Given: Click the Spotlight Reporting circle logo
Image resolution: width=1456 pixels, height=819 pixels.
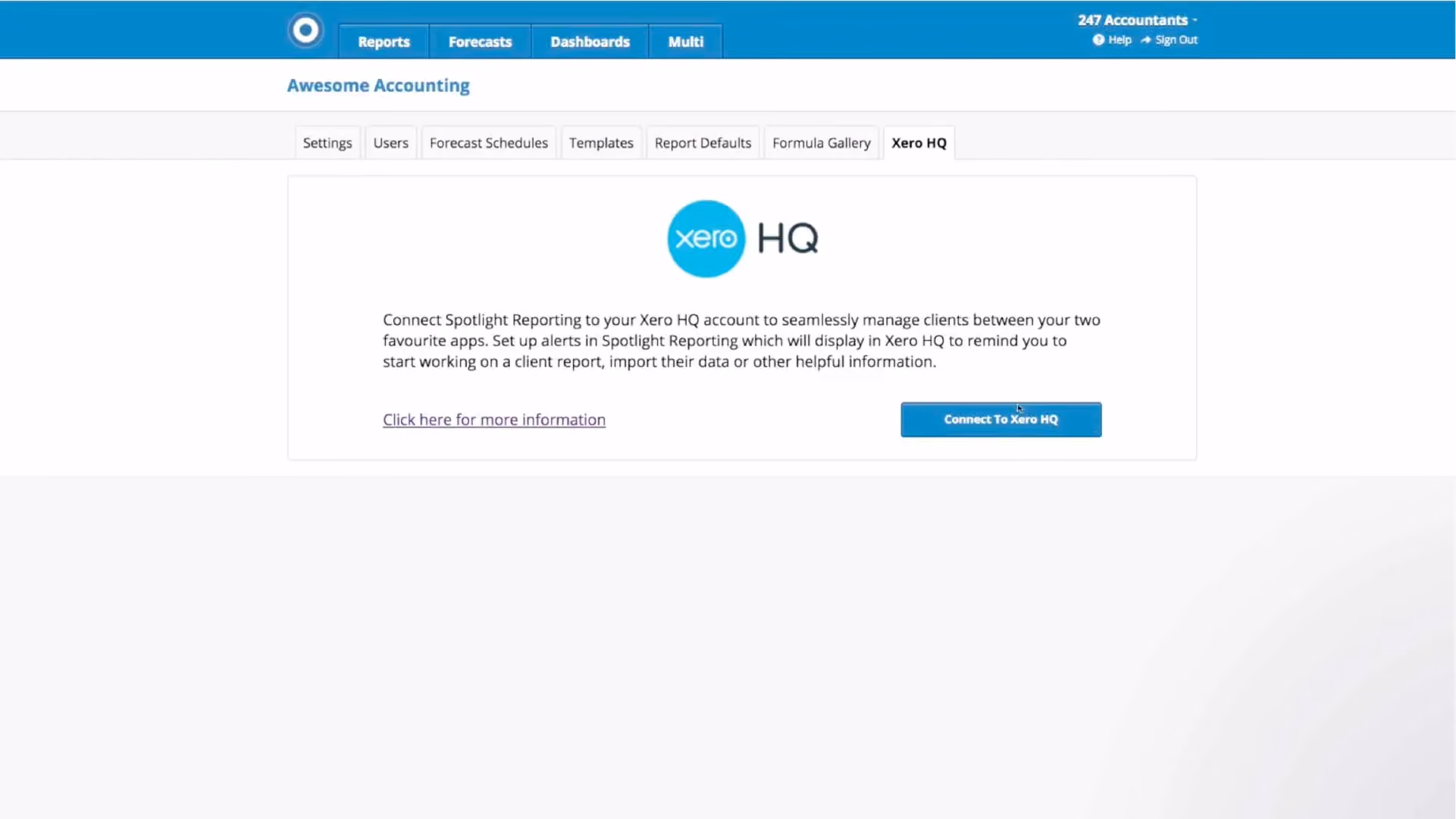Looking at the screenshot, I should (x=305, y=30).
